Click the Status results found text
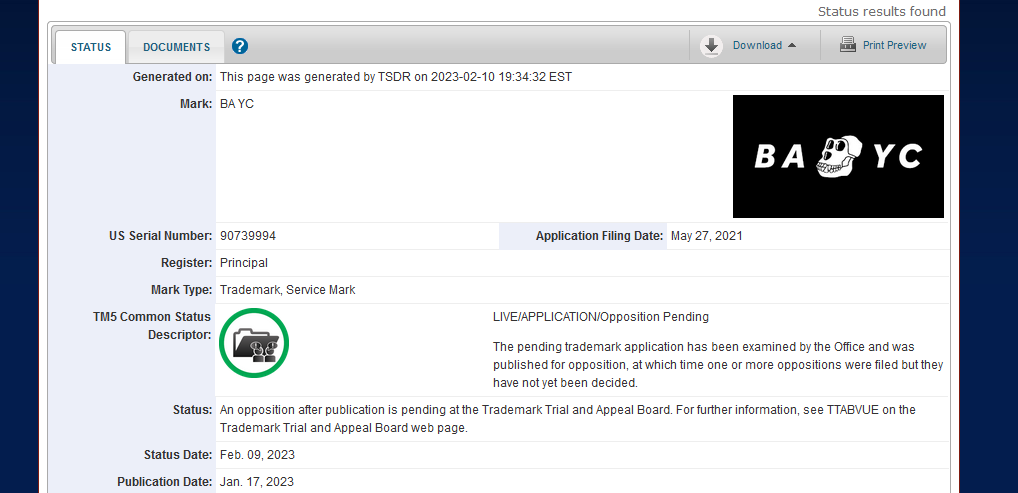1018x493 pixels. click(881, 12)
